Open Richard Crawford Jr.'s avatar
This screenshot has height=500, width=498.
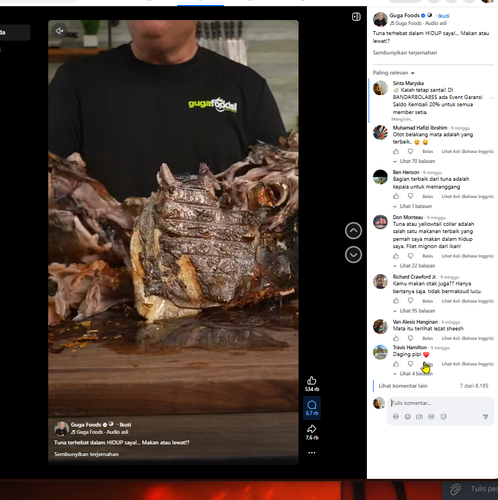tap(380, 281)
